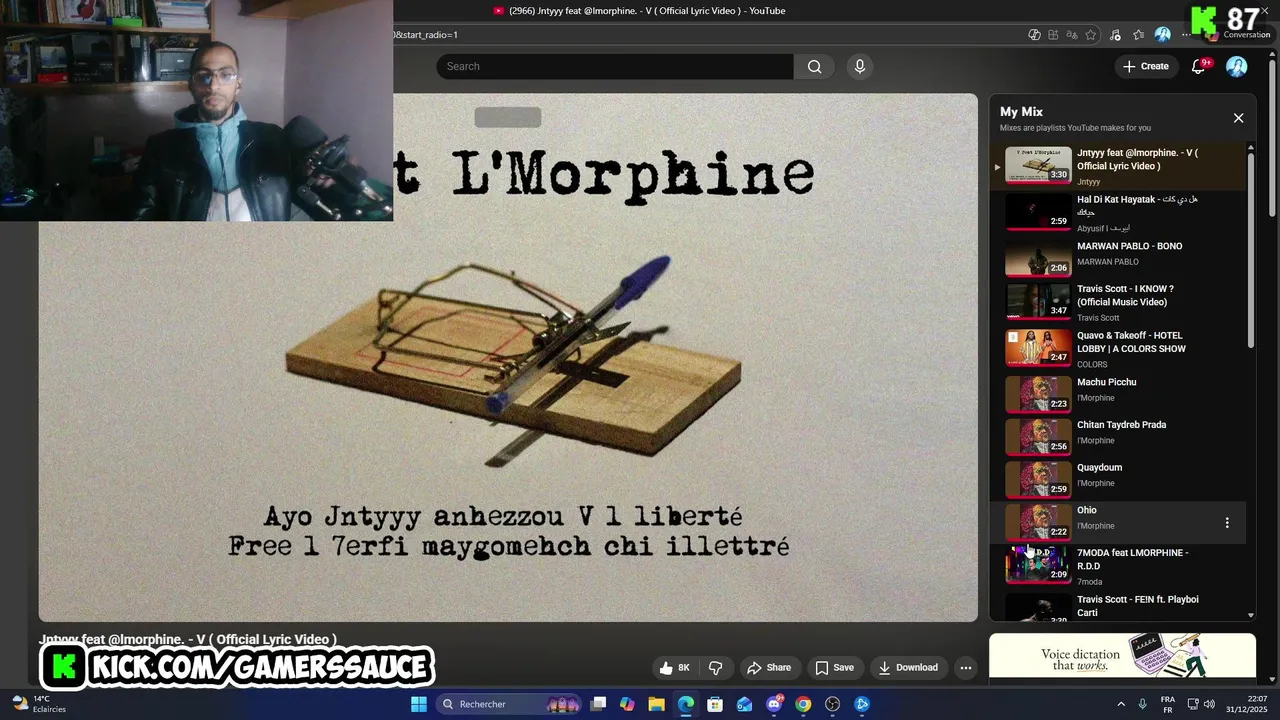Open the three-dot menu for Ohio
This screenshot has height=720, width=1280.
click(1227, 523)
